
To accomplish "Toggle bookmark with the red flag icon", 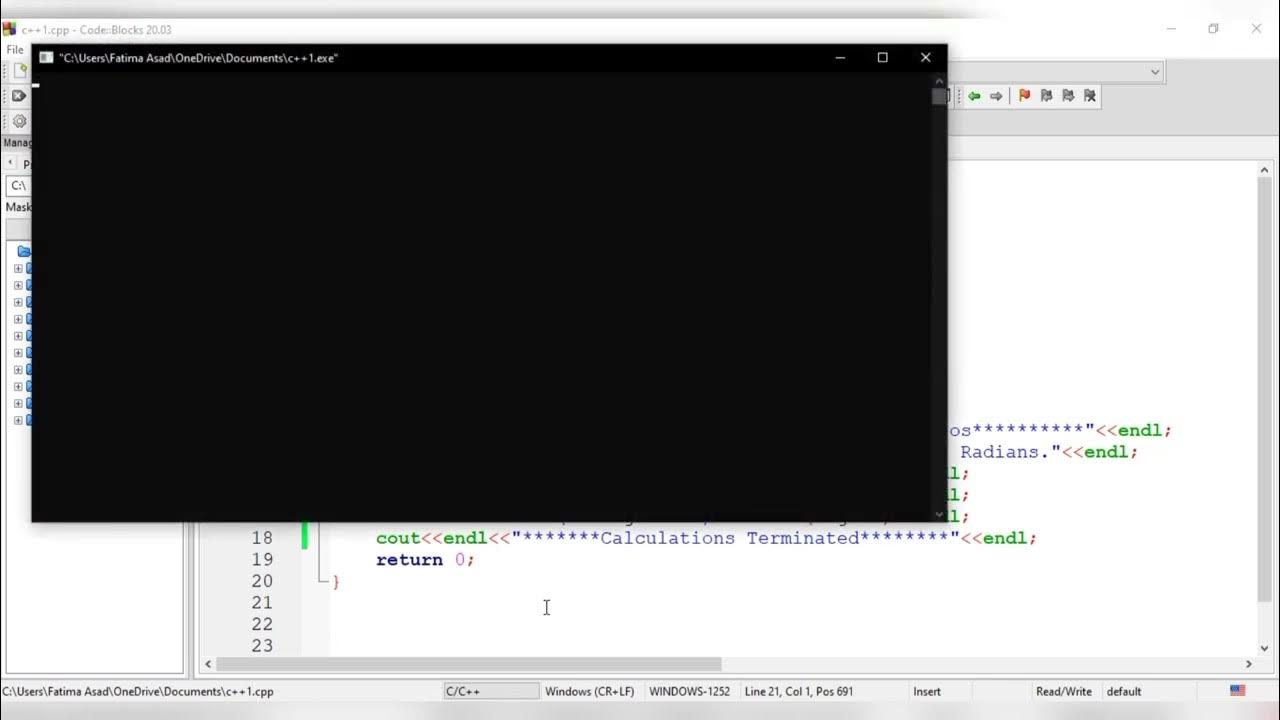I will coord(1024,96).
